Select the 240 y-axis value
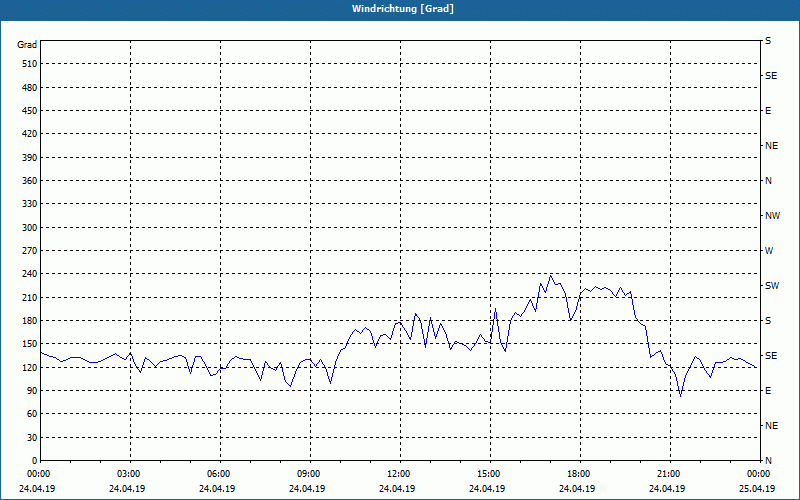This screenshot has width=800, height=500. [x=30, y=274]
